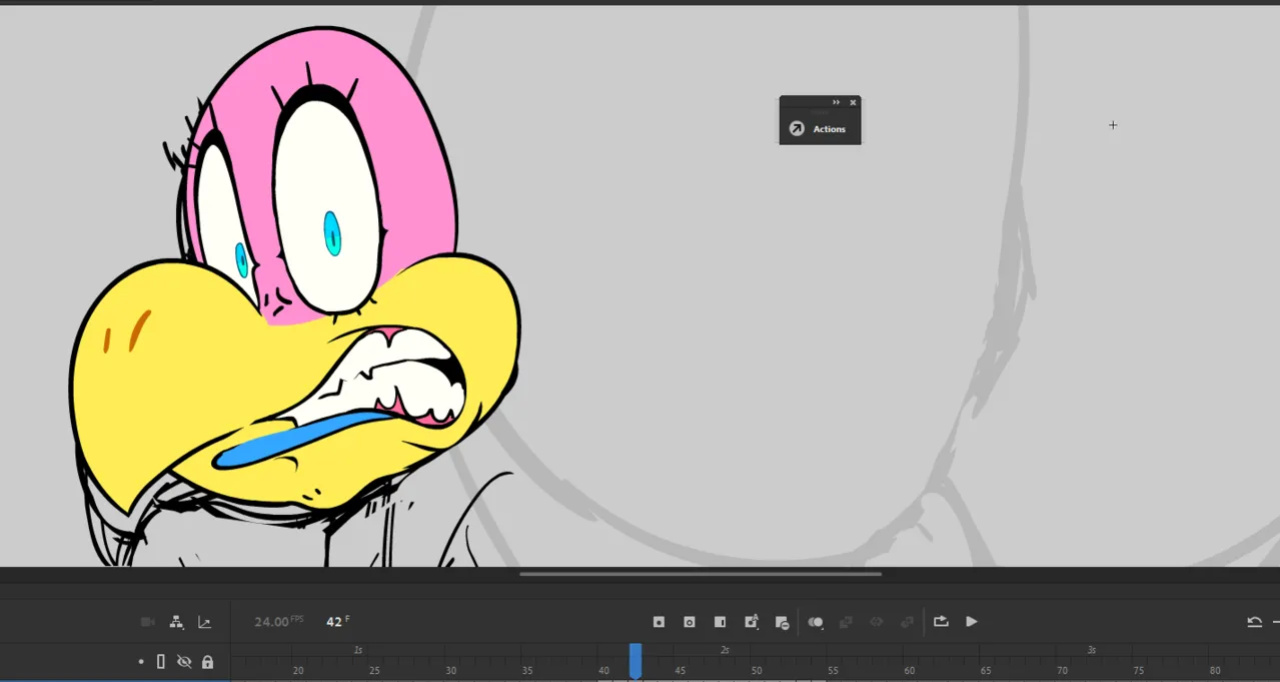This screenshot has height=682, width=1280.
Task: Play the animation
Action: (x=971, y=622)
